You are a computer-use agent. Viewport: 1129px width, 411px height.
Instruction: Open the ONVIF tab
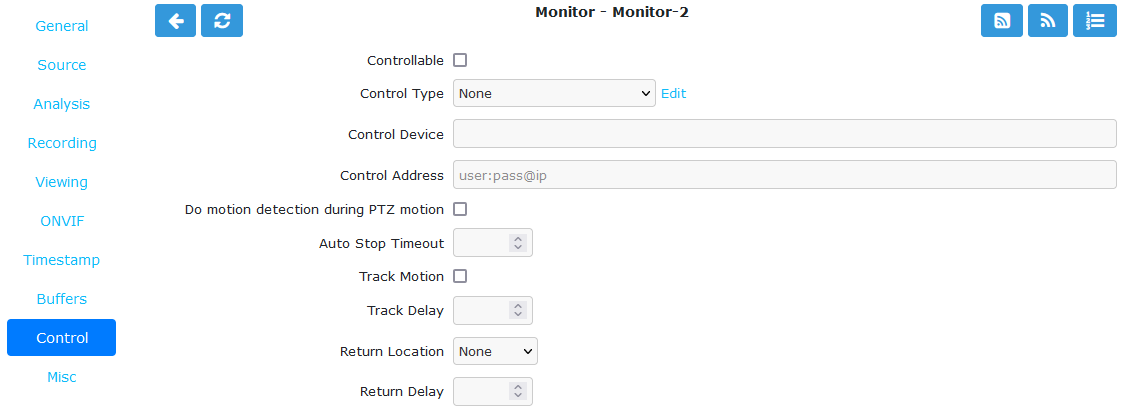point(62,221)
